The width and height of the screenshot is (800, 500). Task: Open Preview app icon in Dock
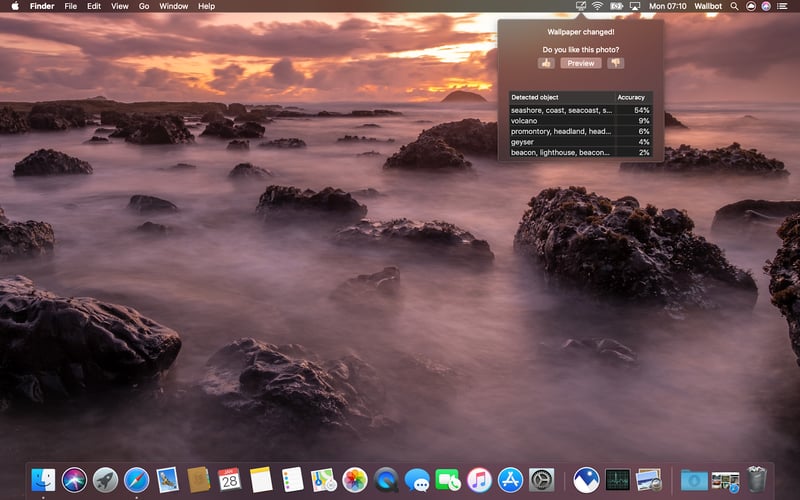[648, 480]
